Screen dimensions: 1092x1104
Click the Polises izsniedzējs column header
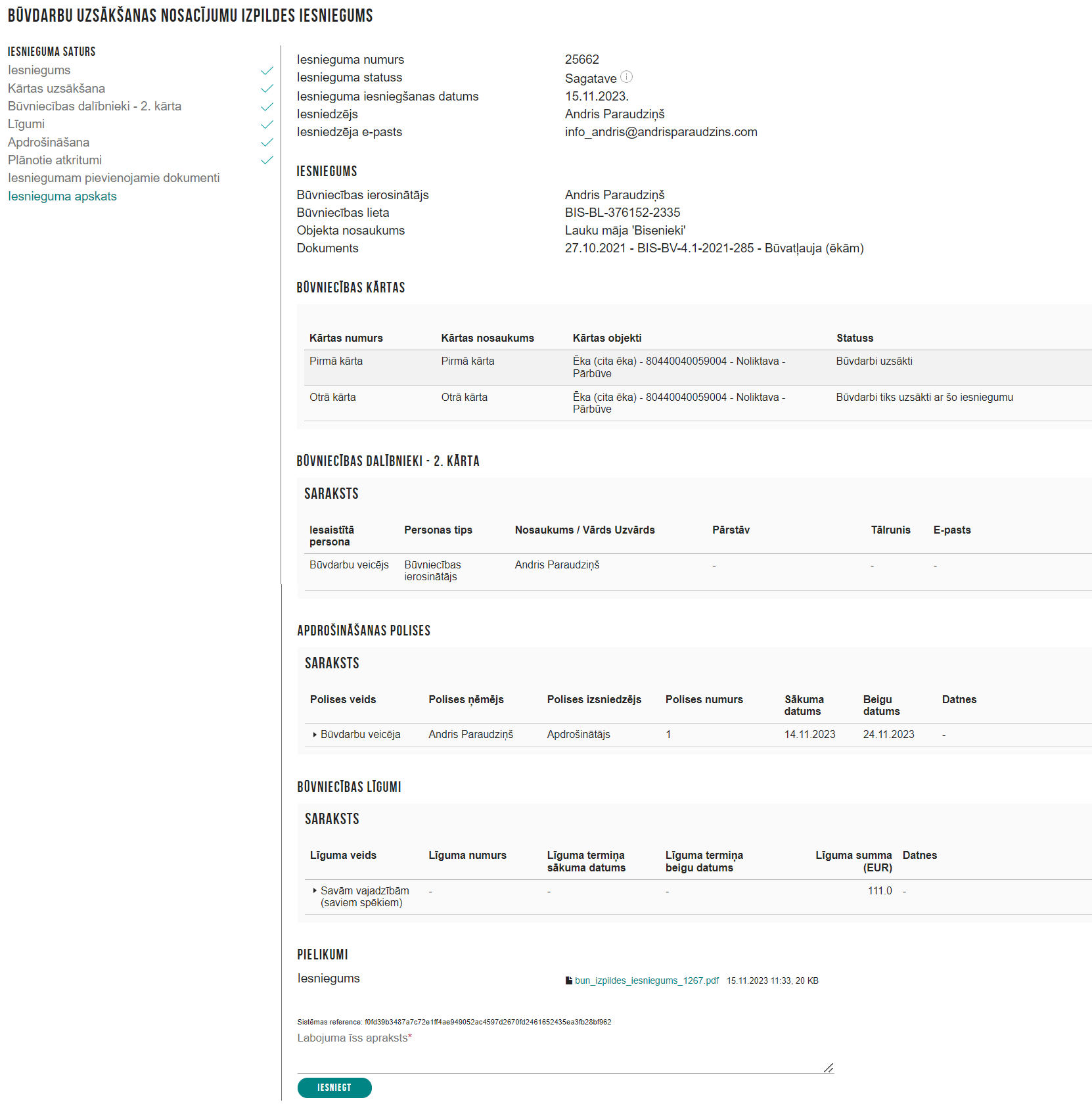[594, 699]
